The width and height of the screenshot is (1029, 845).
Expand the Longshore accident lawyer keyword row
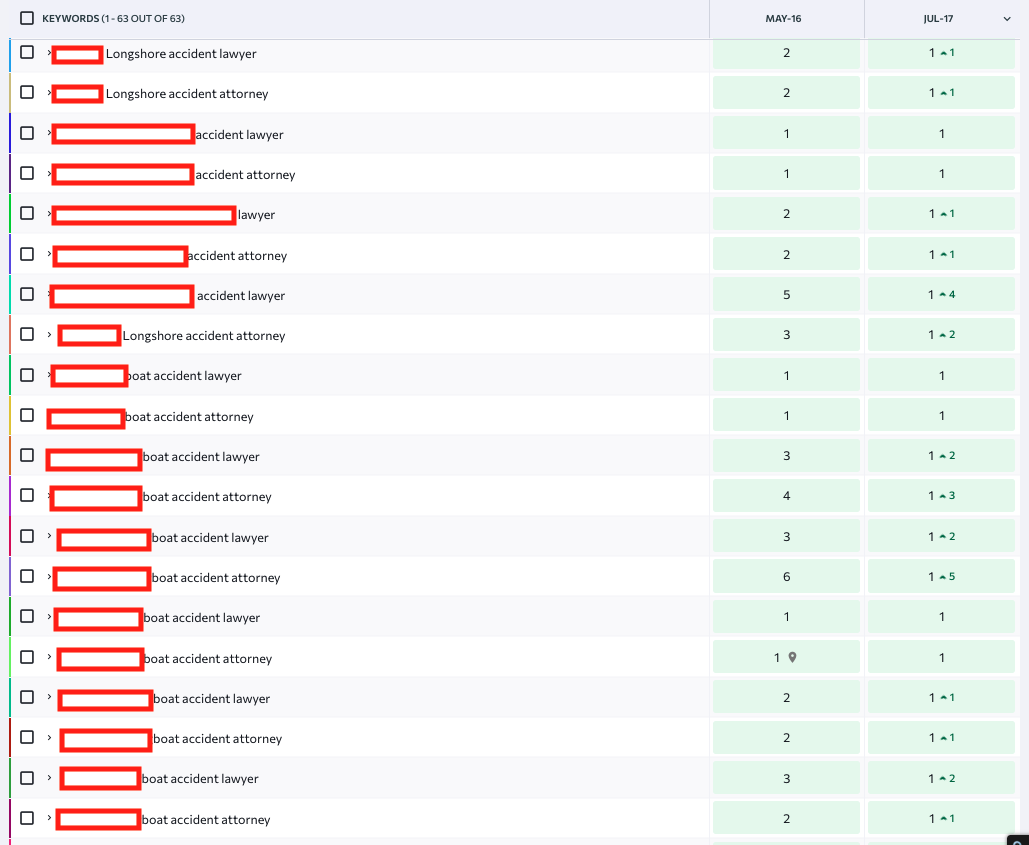coord(49,52)
